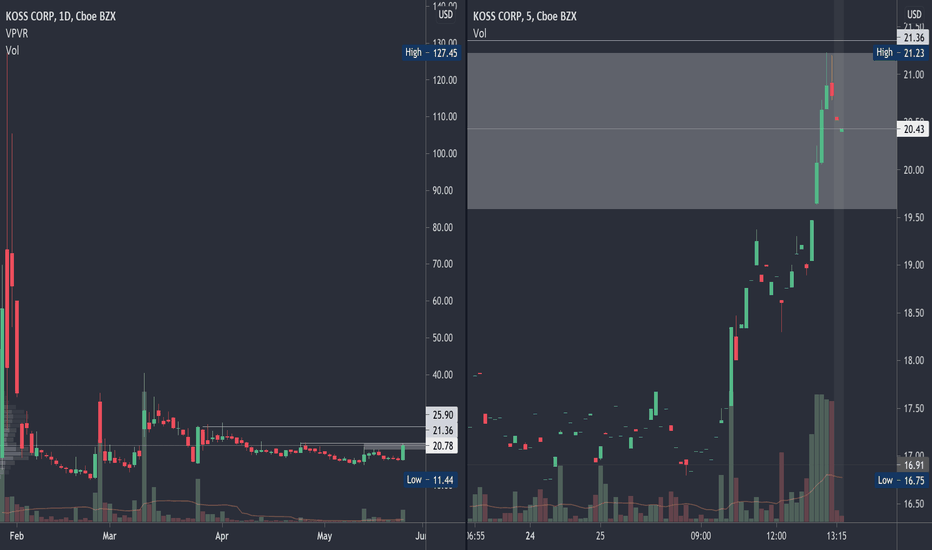Click the High 21.23 label on the right chart
Viewport: 932px width, 550px height.
[x=900, y=53]
